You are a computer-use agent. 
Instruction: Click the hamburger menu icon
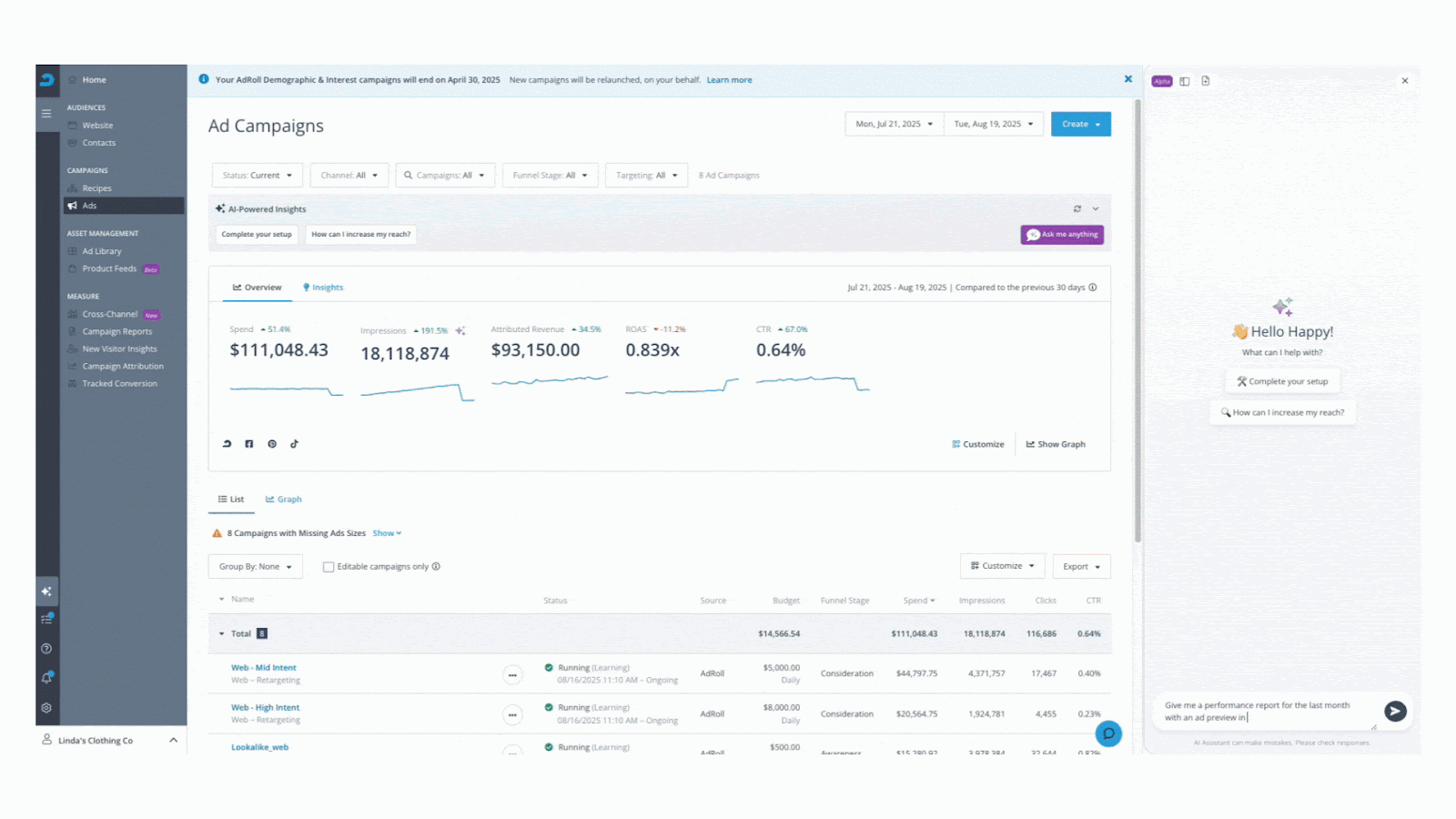[x=46, y=114]
